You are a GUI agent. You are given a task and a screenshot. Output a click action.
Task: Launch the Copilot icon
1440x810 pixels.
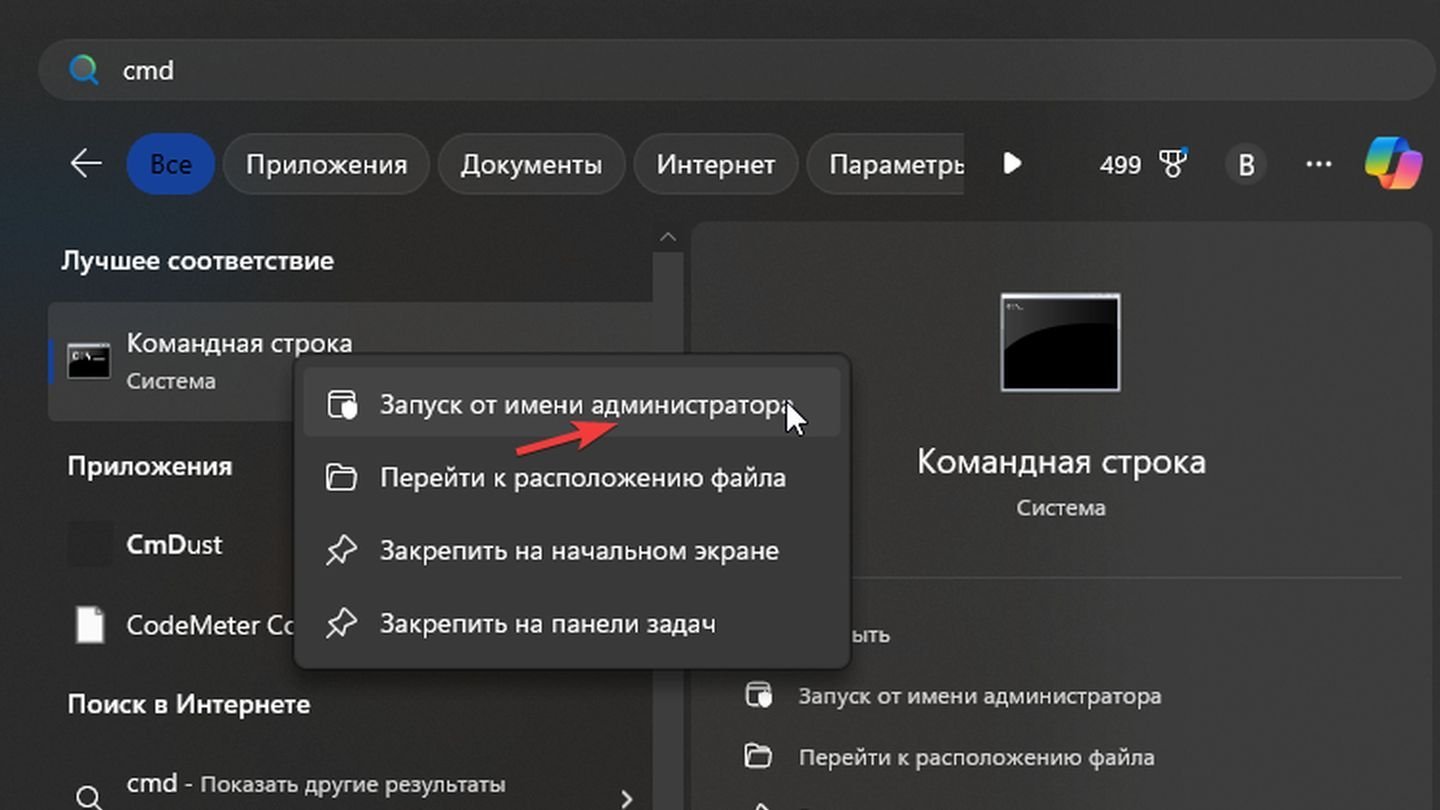tap(1393, 163)
